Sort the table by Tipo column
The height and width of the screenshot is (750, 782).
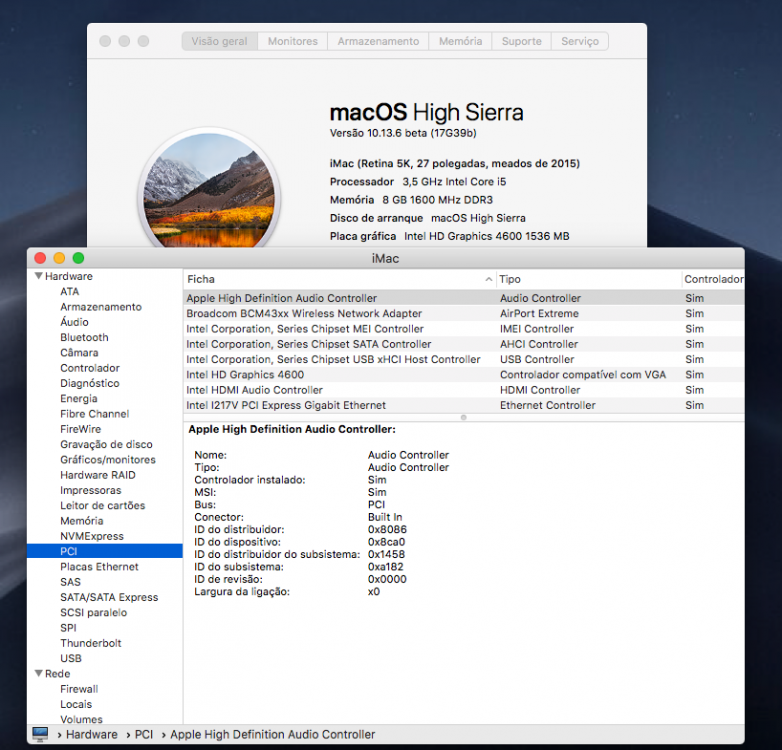click(x=588, y=279)
